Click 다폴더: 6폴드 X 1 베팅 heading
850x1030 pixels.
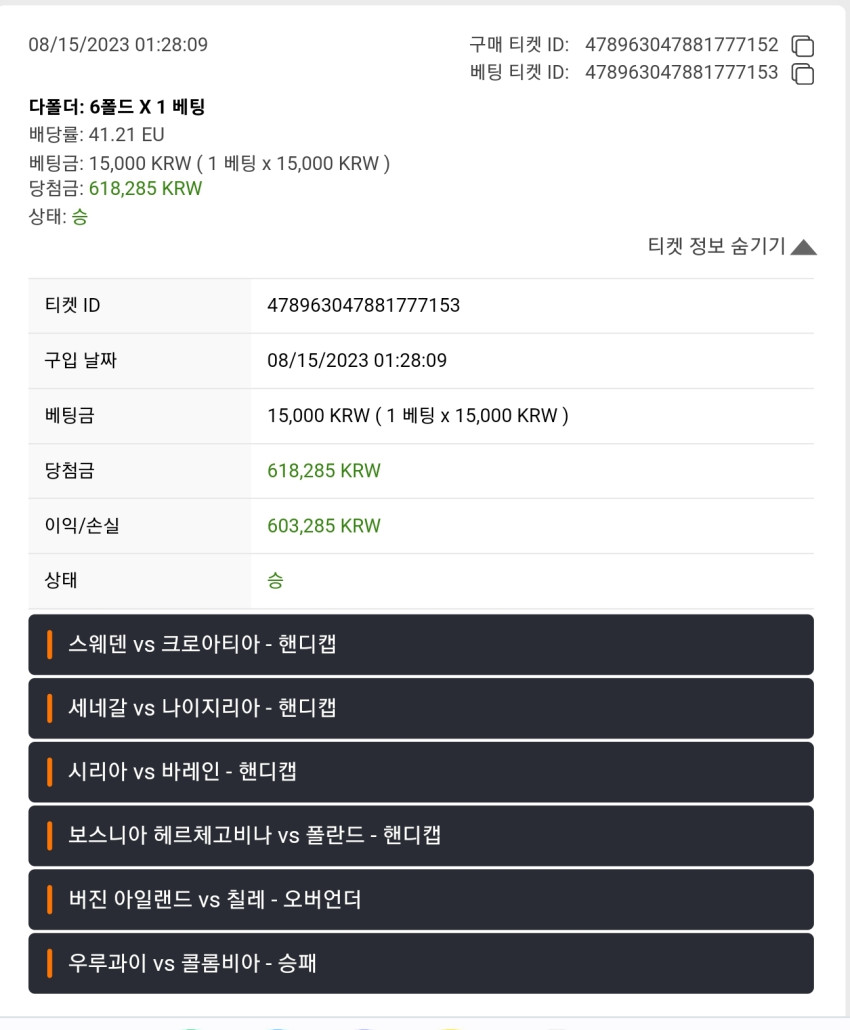click(117, 106)
